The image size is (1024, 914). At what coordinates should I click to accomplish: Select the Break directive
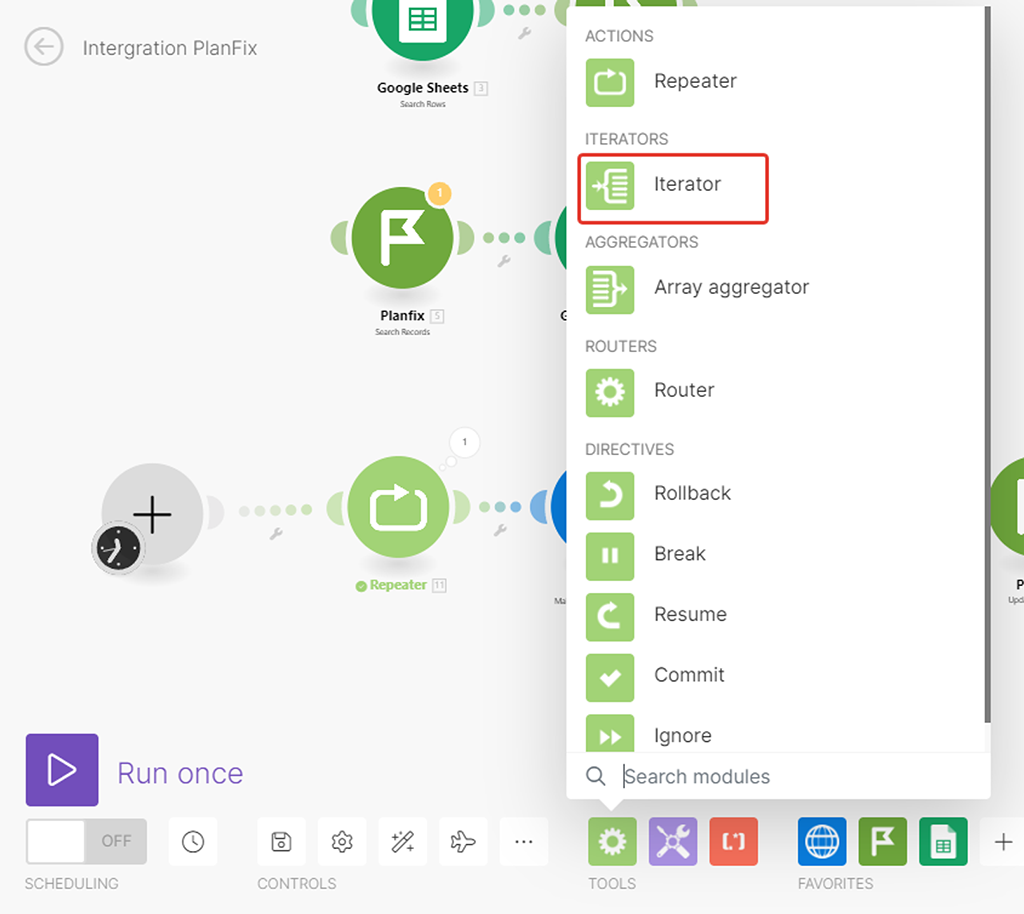coord(645,556)
